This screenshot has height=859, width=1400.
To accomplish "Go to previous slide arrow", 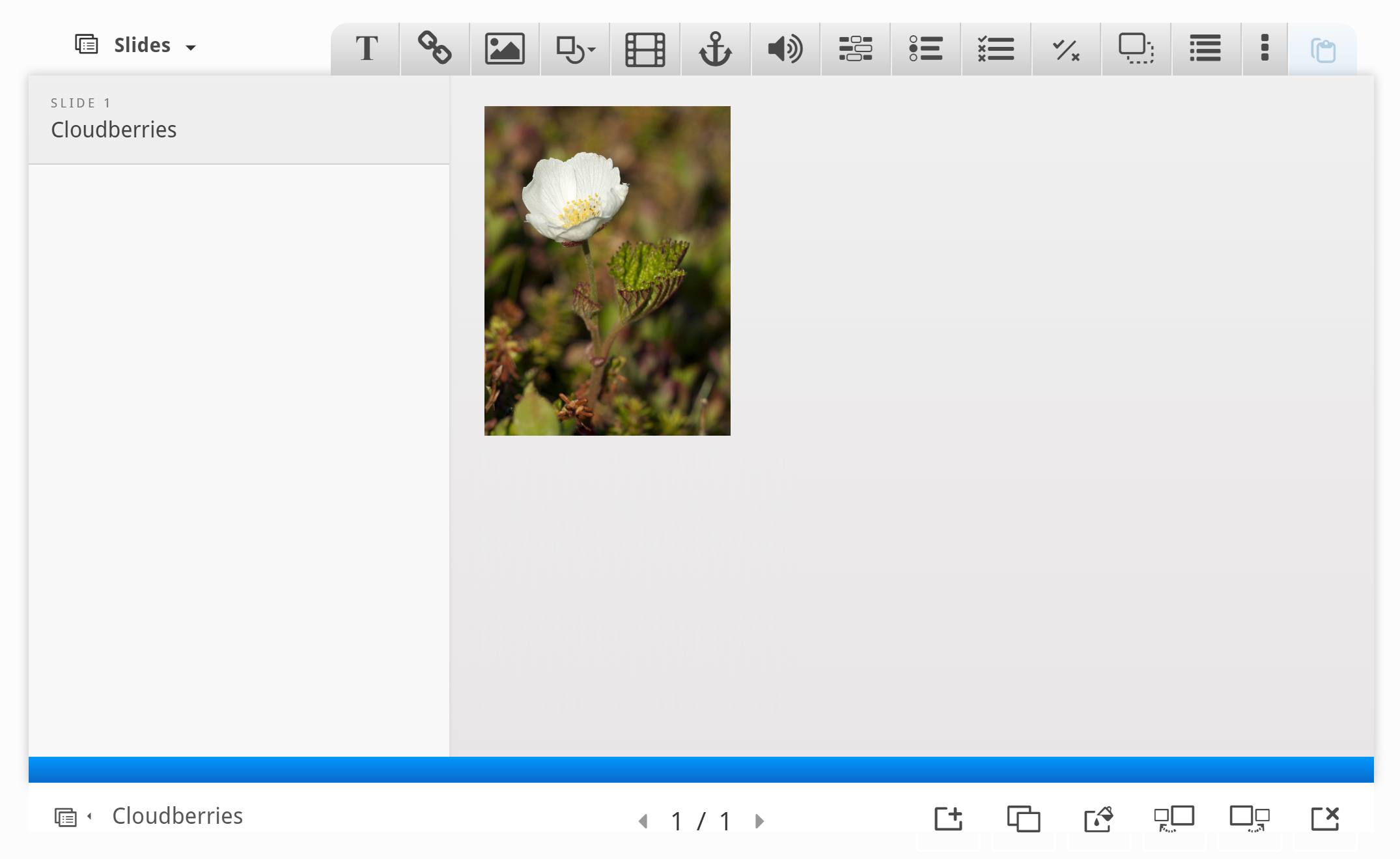I will [643, 821].
